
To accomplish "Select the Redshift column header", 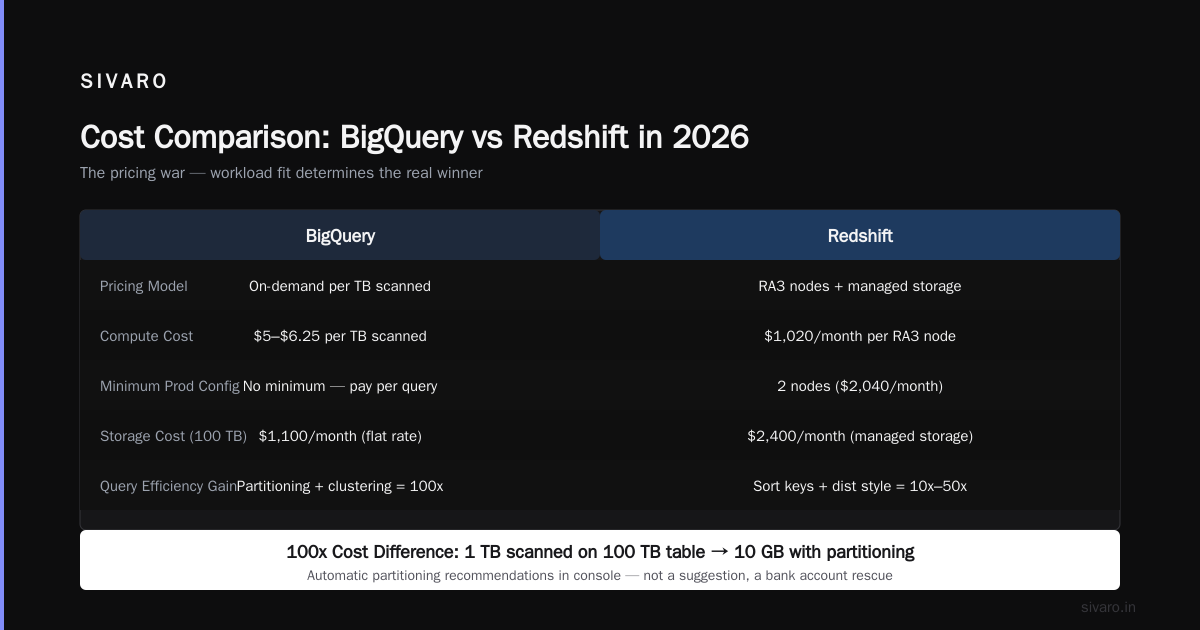I will (x=860, y=236).
